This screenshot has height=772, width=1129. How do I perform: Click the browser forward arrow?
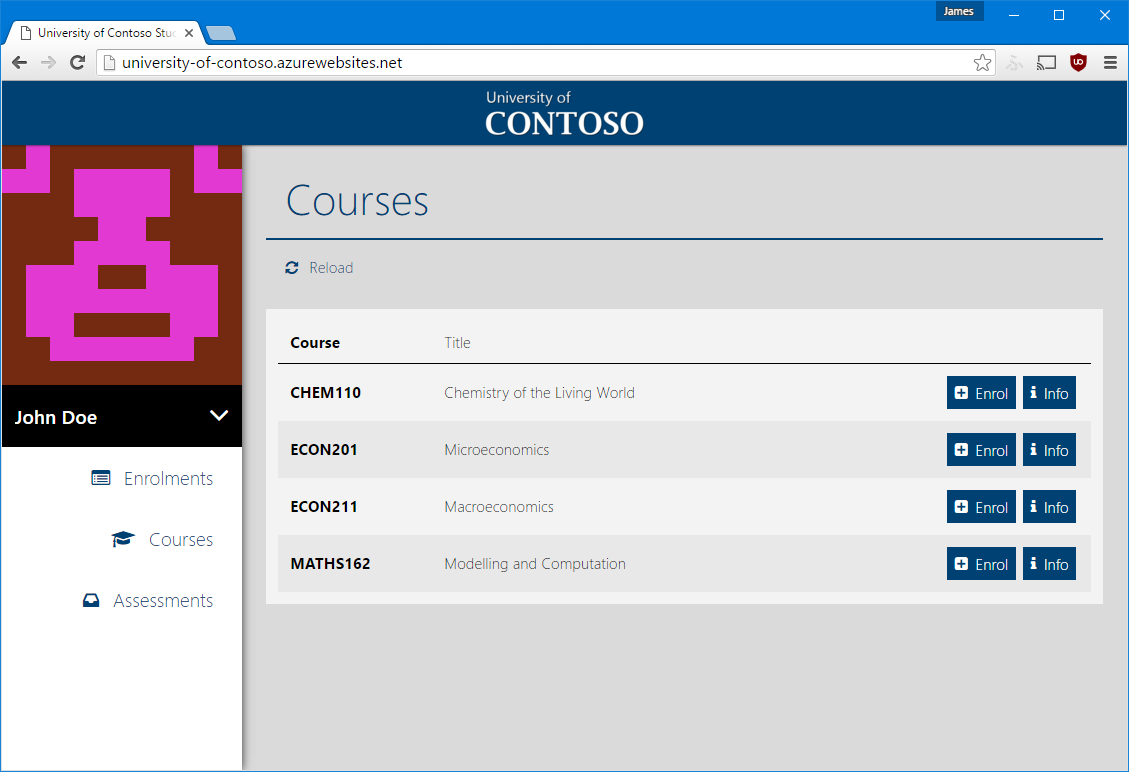pyautogui.click(x=48, y=63)
